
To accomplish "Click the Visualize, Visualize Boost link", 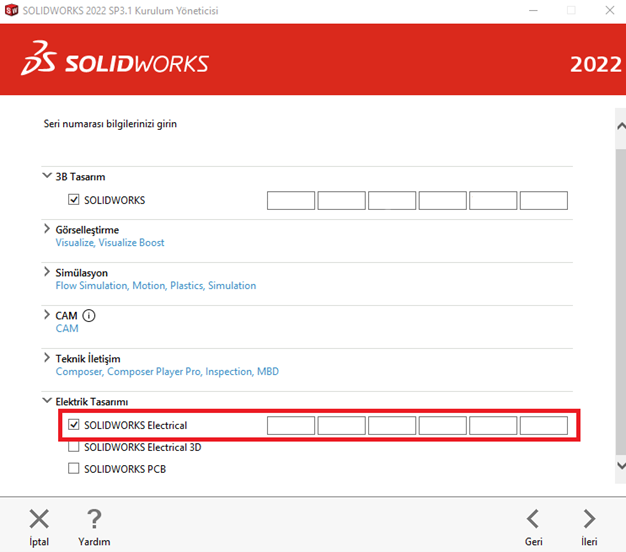I will point(110,243).
